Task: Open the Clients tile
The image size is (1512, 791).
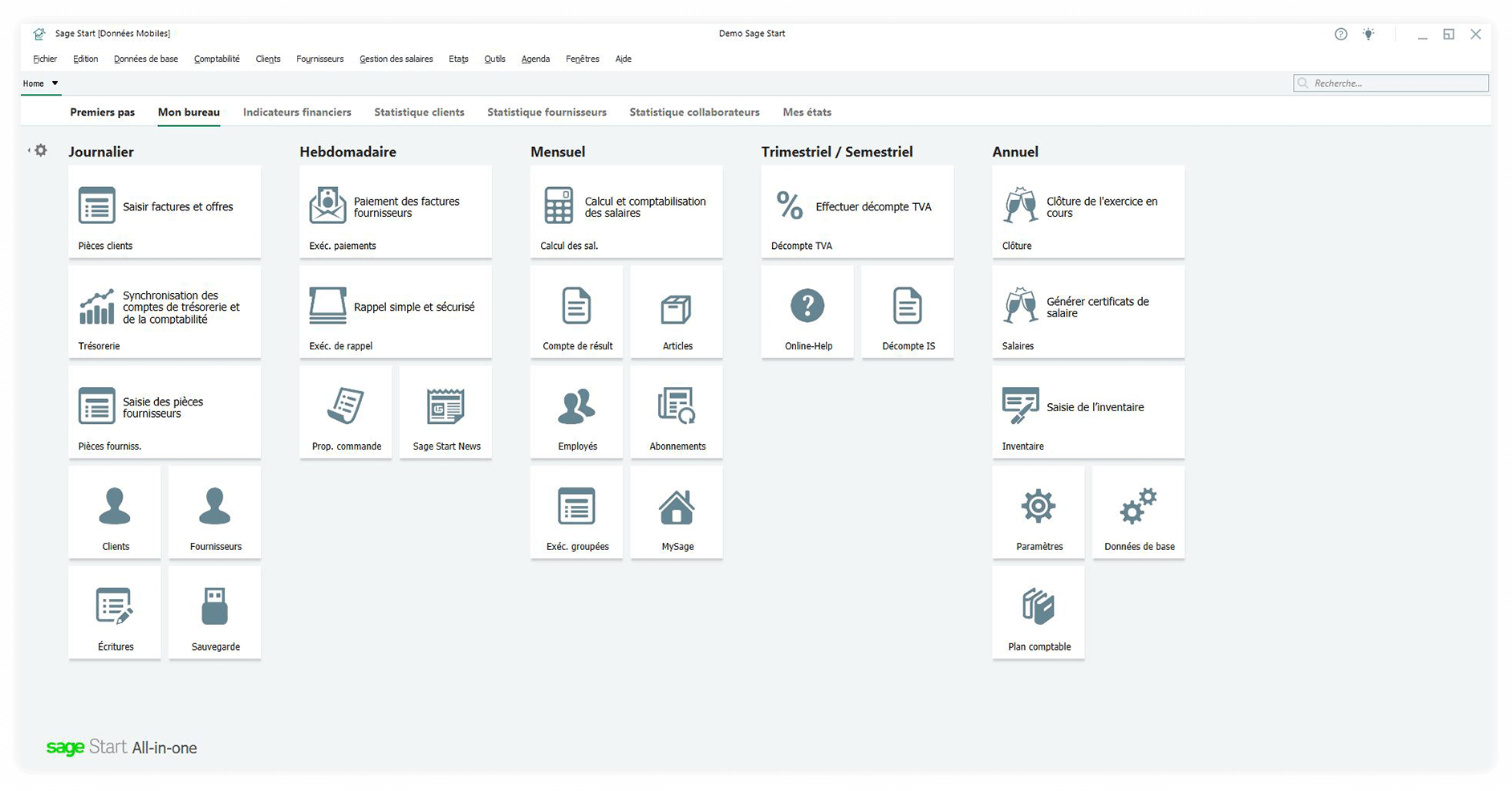Action: 115,512
